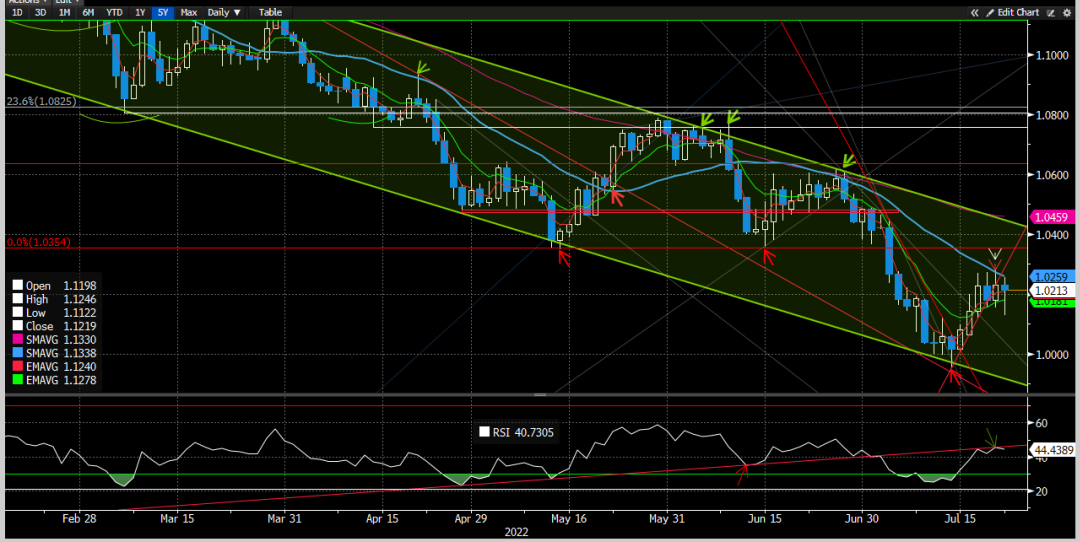Viewport: 1080px width, 542px height.
Task: Click the white High legend swatch
Action: click(17, 299)
